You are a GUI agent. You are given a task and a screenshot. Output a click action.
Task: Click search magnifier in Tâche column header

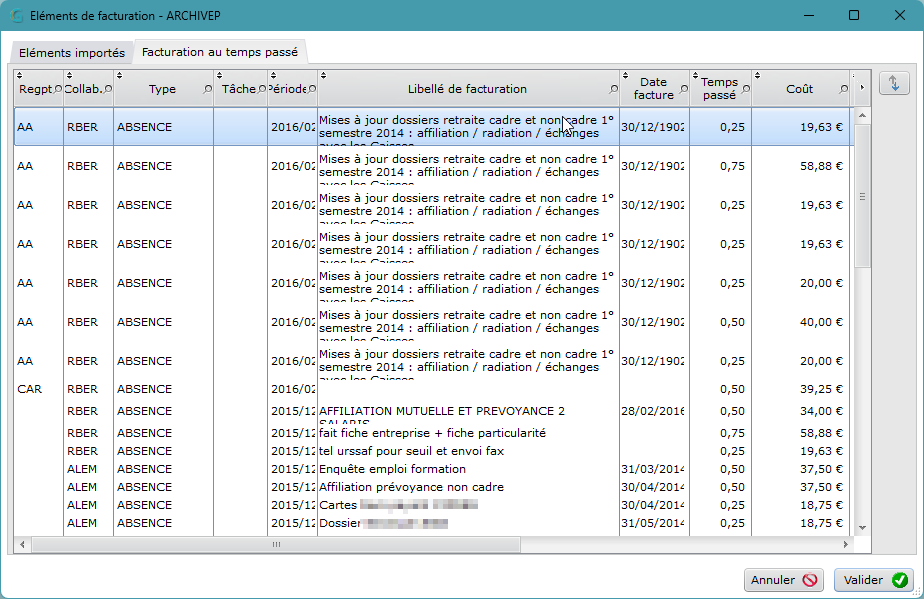[x=262, y=90]
